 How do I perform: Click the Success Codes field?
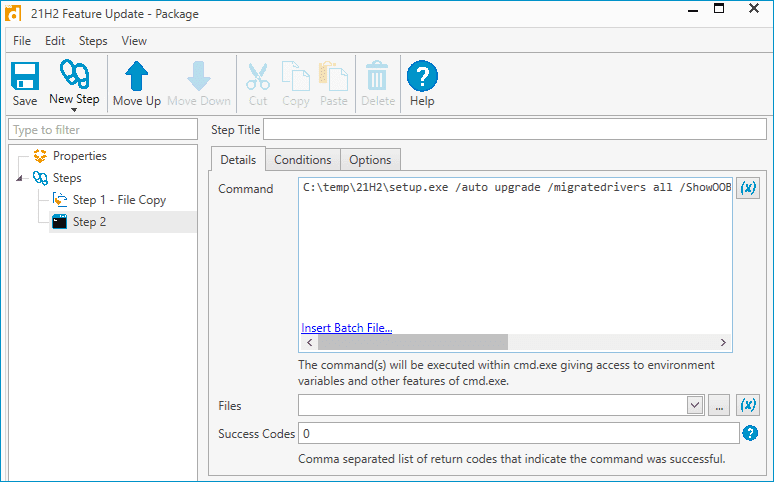pos(519,434)
